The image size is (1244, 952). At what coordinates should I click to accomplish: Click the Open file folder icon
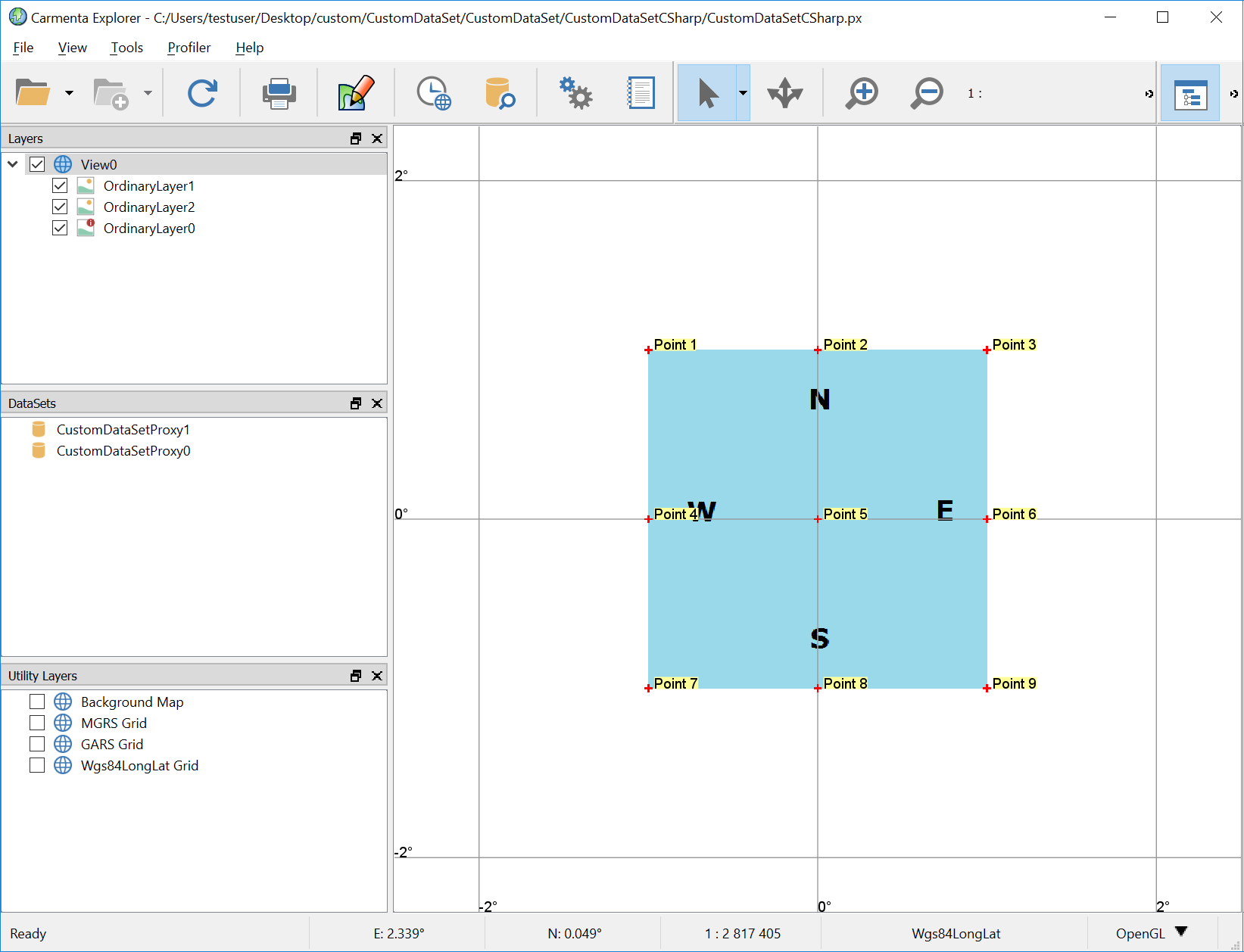pyautogui.click(x=33, y=93)
